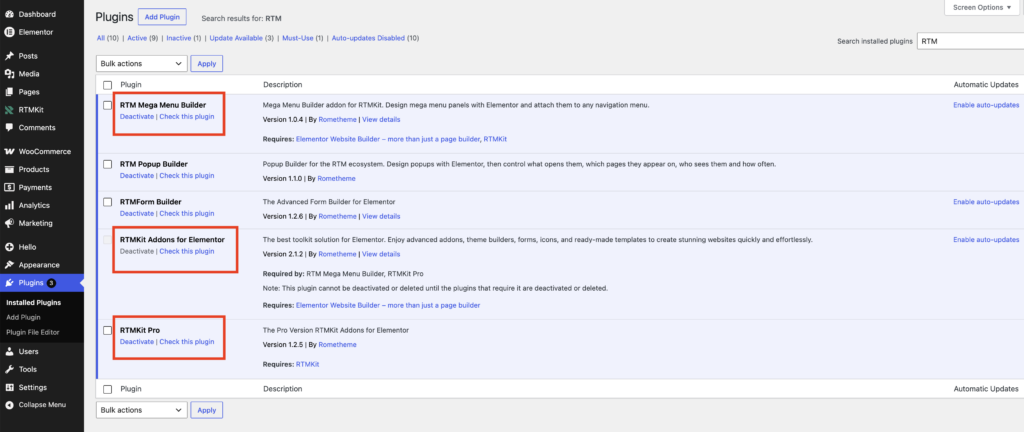Click the Payments dollar icon
This screenshot has height=432, width=1024.
click(9, 187)
